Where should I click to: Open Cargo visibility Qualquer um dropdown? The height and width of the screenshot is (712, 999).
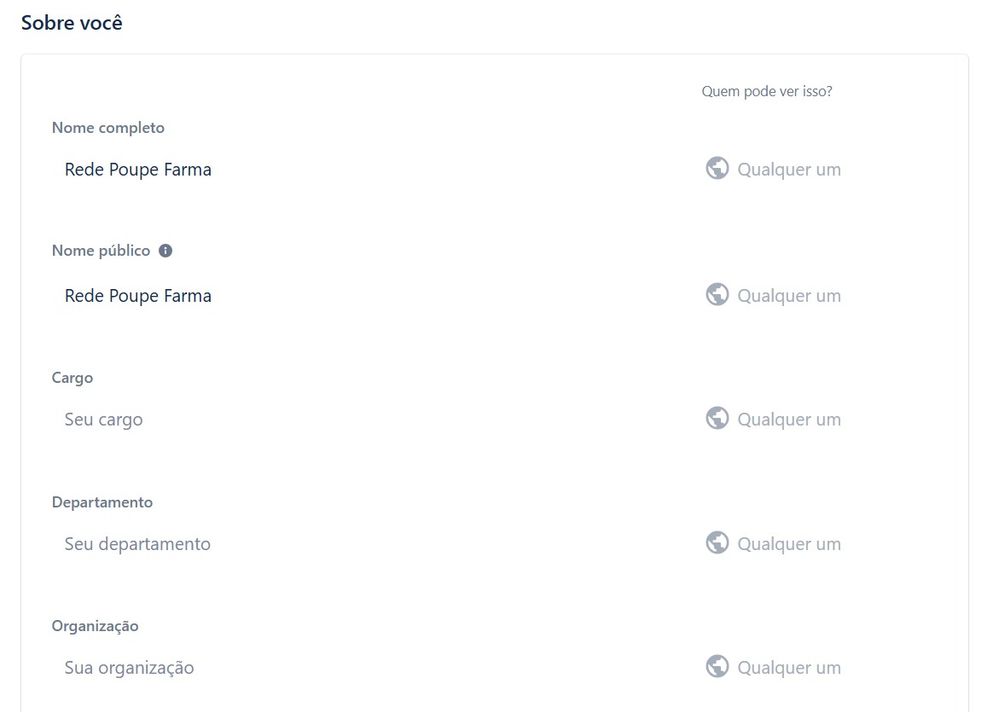pyautogui.click(x=773, y=419)
